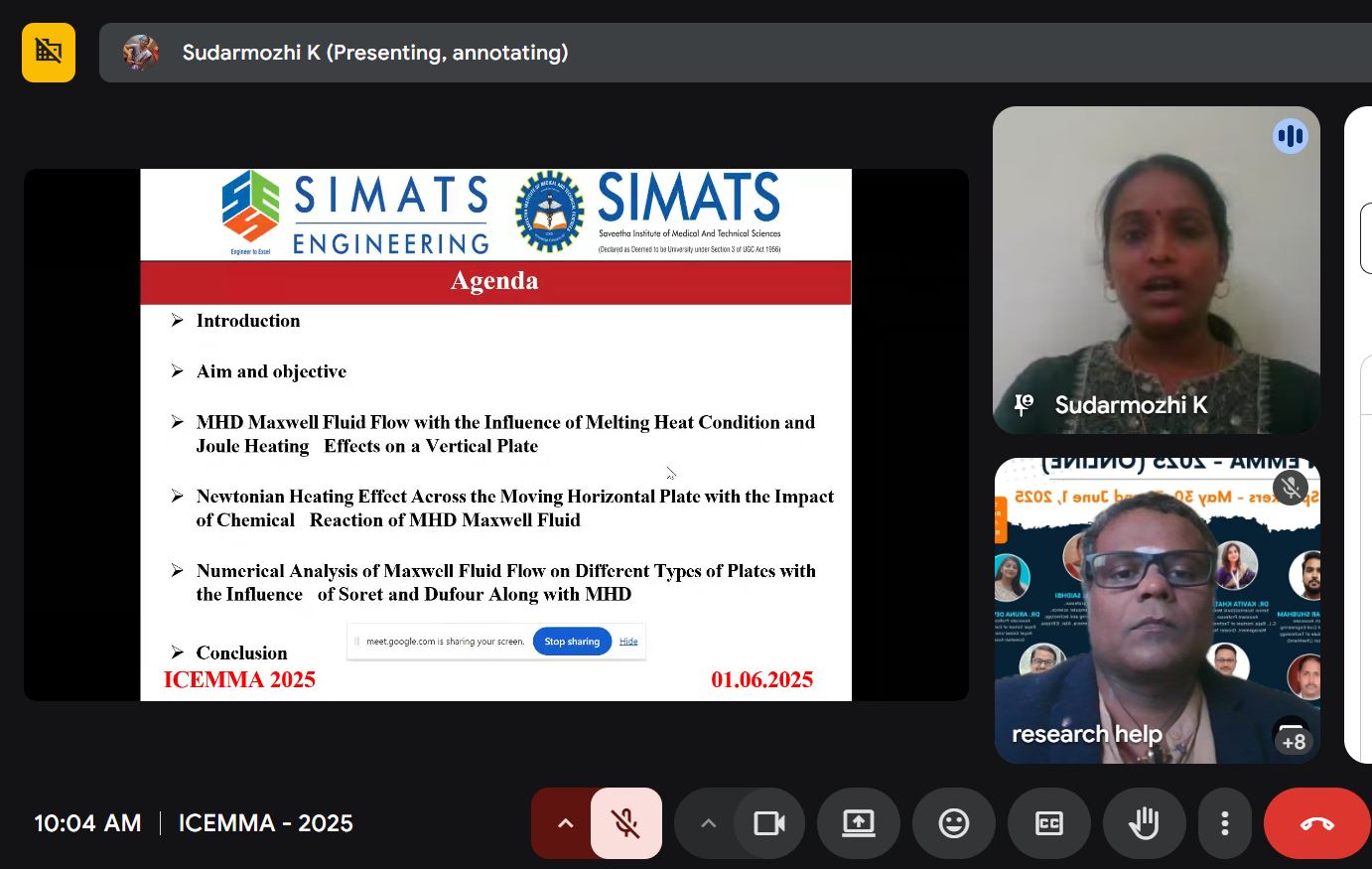Turn on closed captions

(1049, 823)
